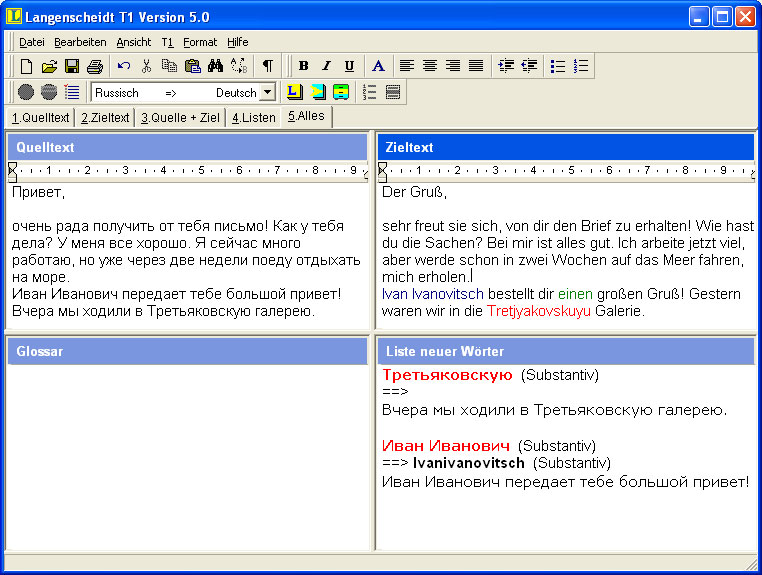Close the Langenscheidt T1 window

coord(745,17)
